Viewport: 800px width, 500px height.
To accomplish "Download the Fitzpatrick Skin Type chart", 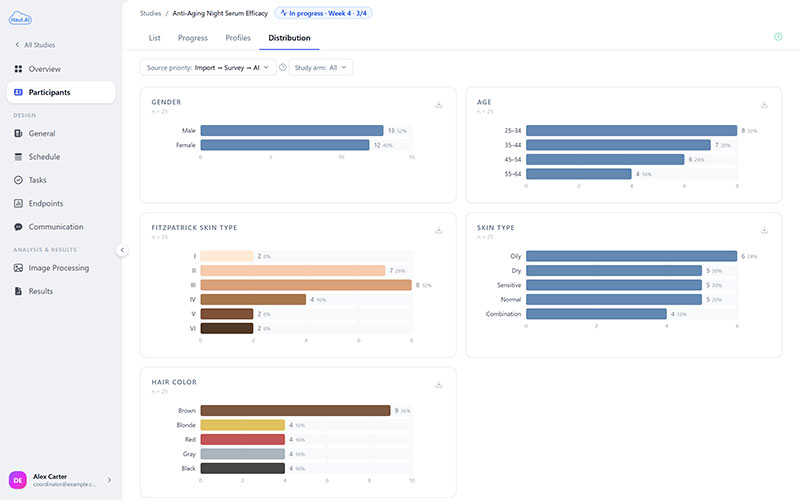I will coord(439,230).
